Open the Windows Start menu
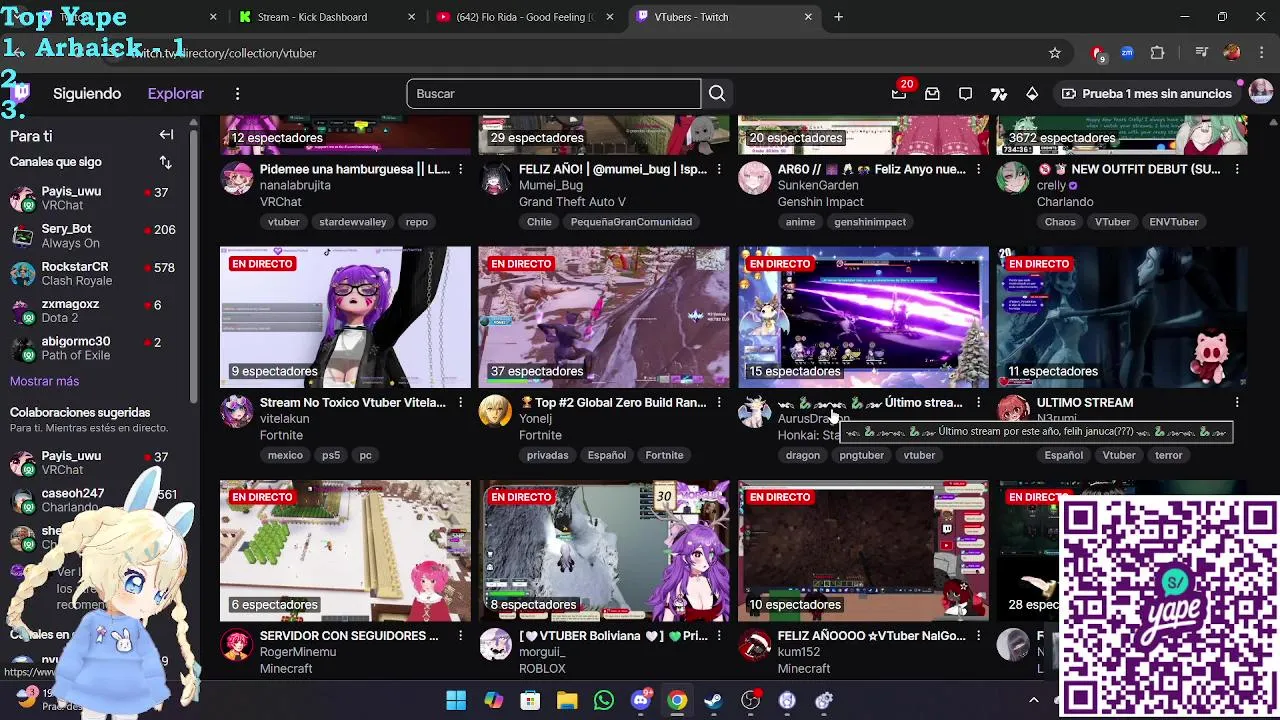The height and width of the screenshot is (720, 1280). 456,700
